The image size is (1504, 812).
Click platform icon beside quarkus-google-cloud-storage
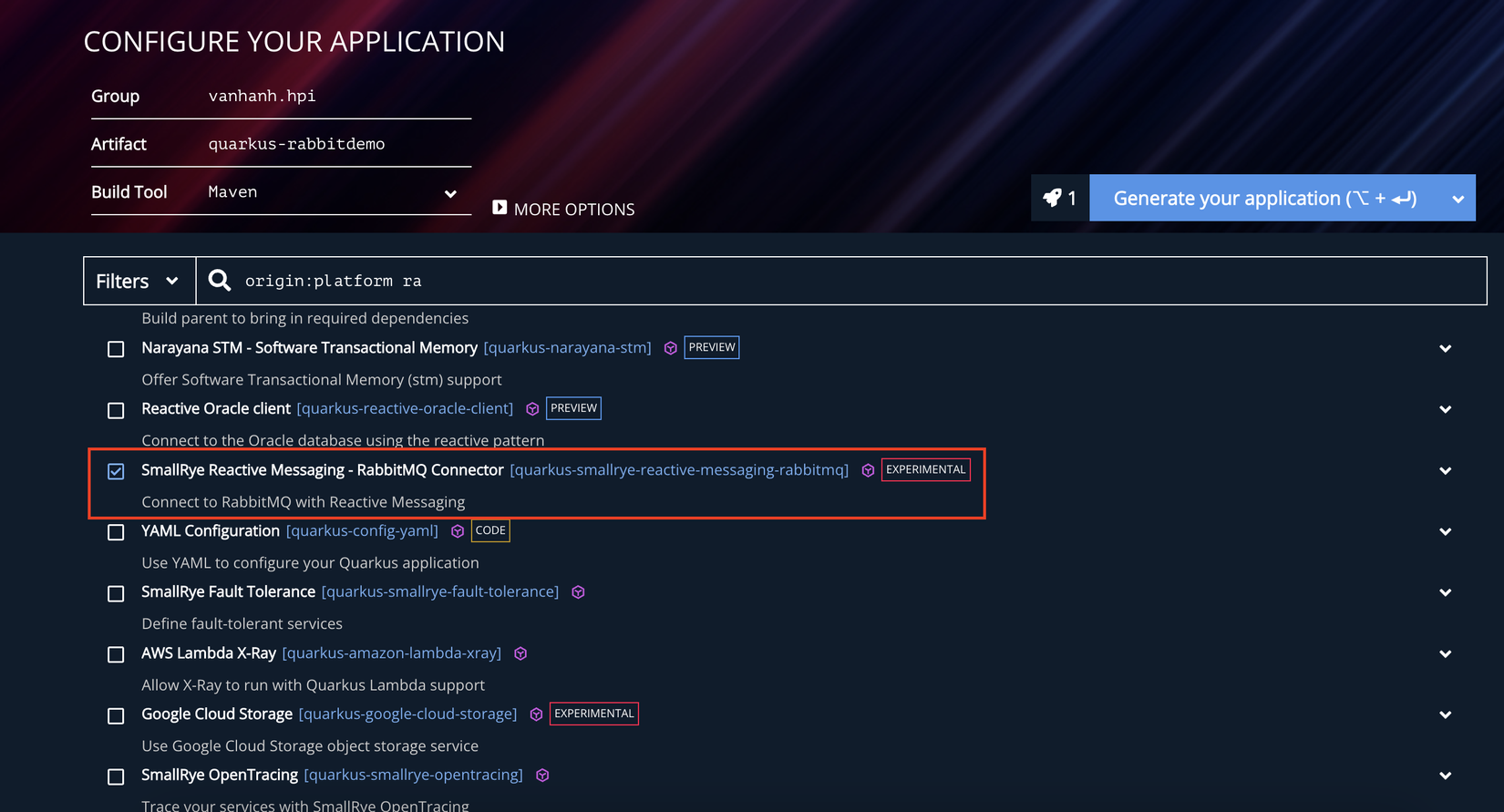pyautogui.click(x=536, y=714)
